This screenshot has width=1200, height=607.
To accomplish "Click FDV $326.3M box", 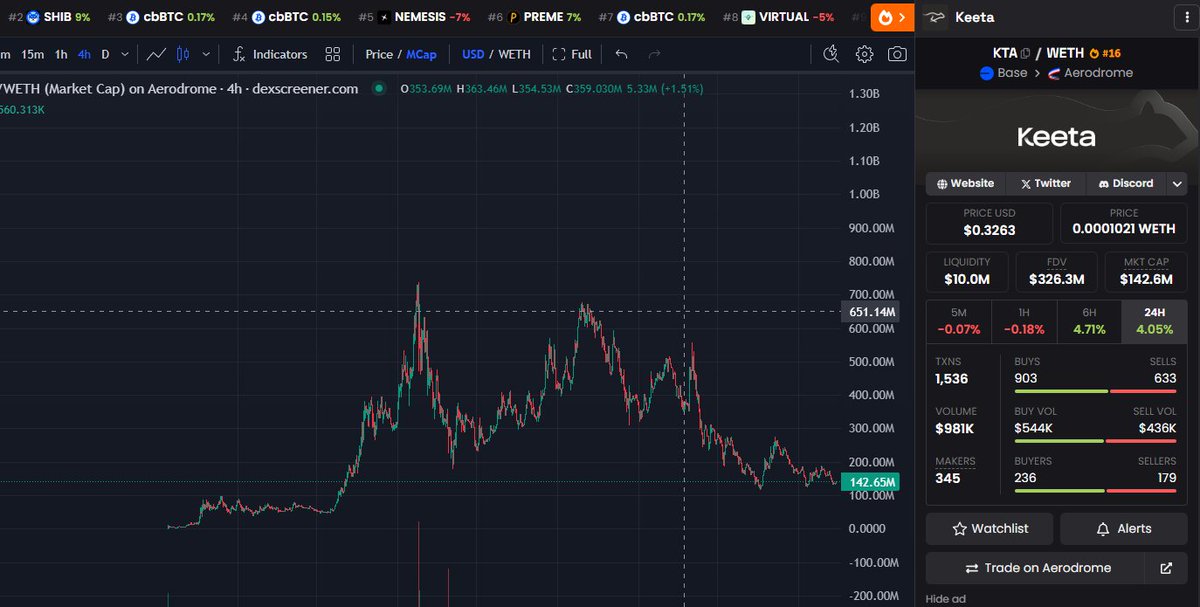I will (x=1056, y=272).
